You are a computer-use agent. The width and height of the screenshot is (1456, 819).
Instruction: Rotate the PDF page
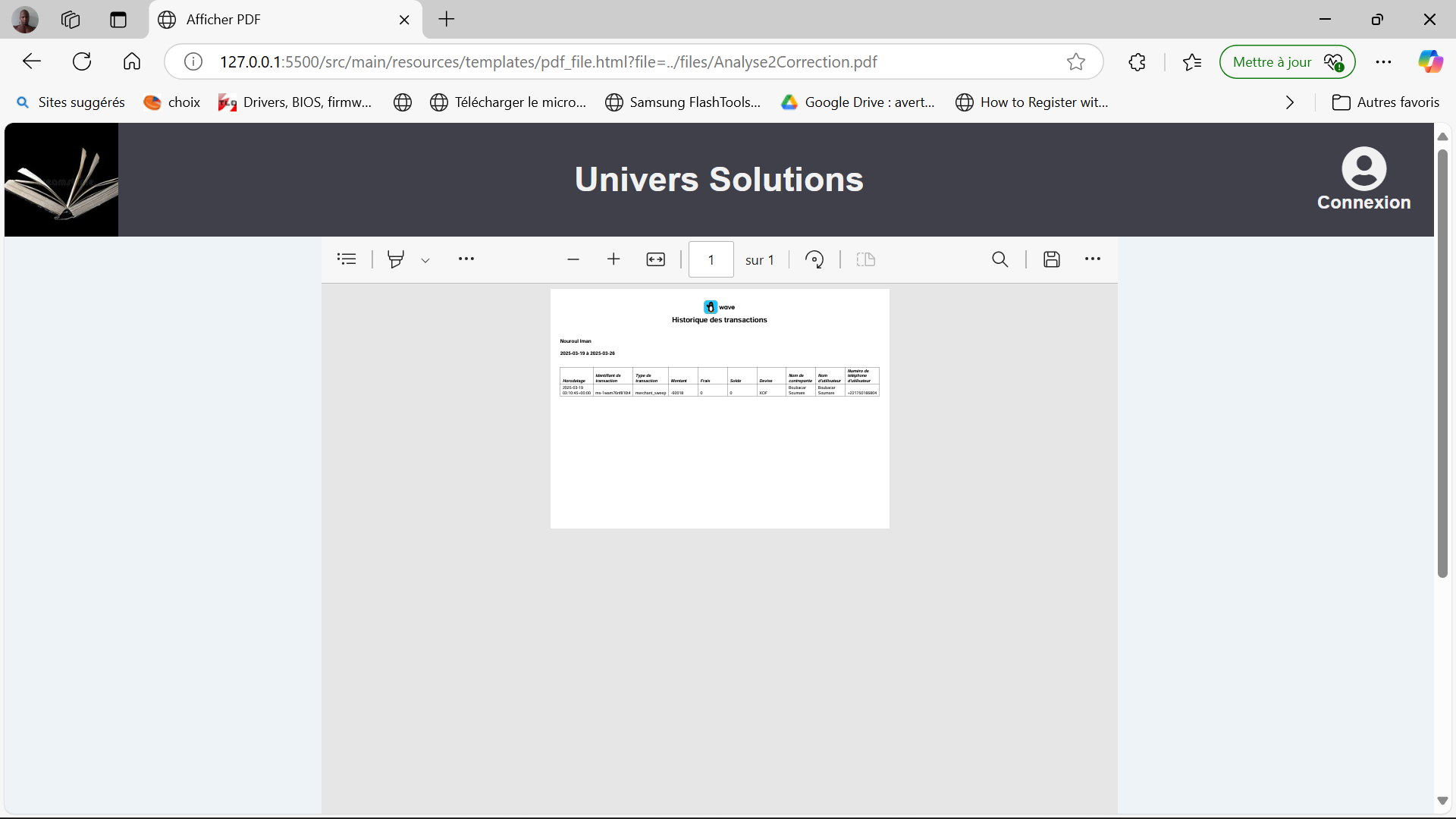coord(814,259)
